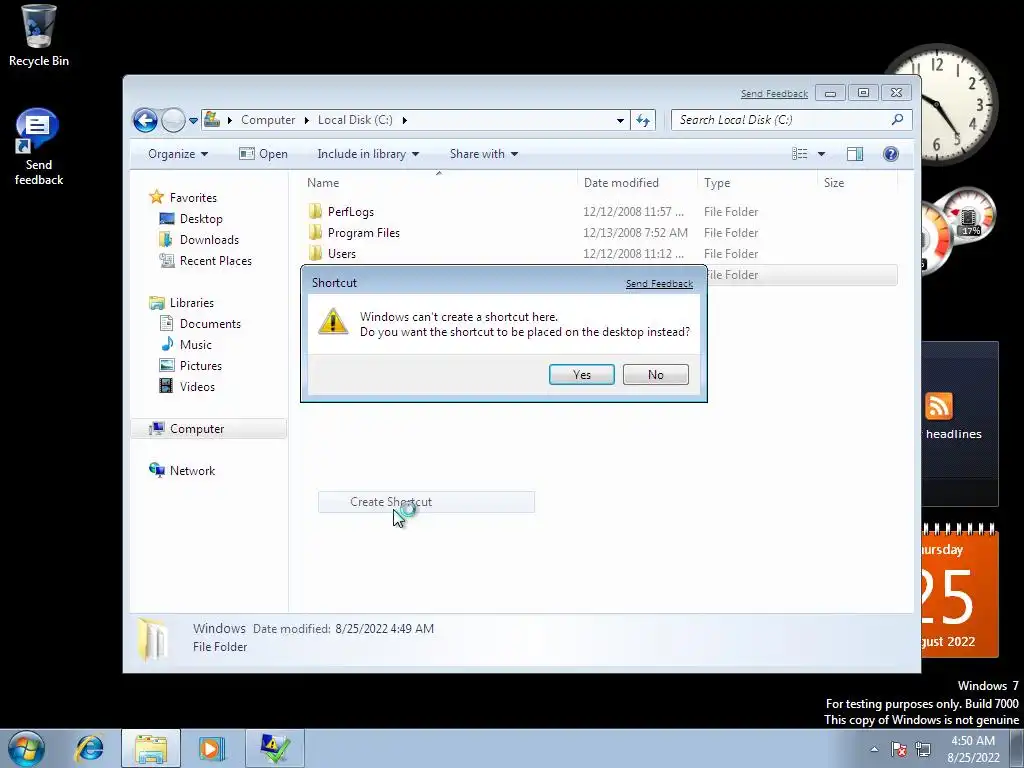Change view with the views icon
The height and width of the screenshot is (768, 1024).
pos(799,154)
